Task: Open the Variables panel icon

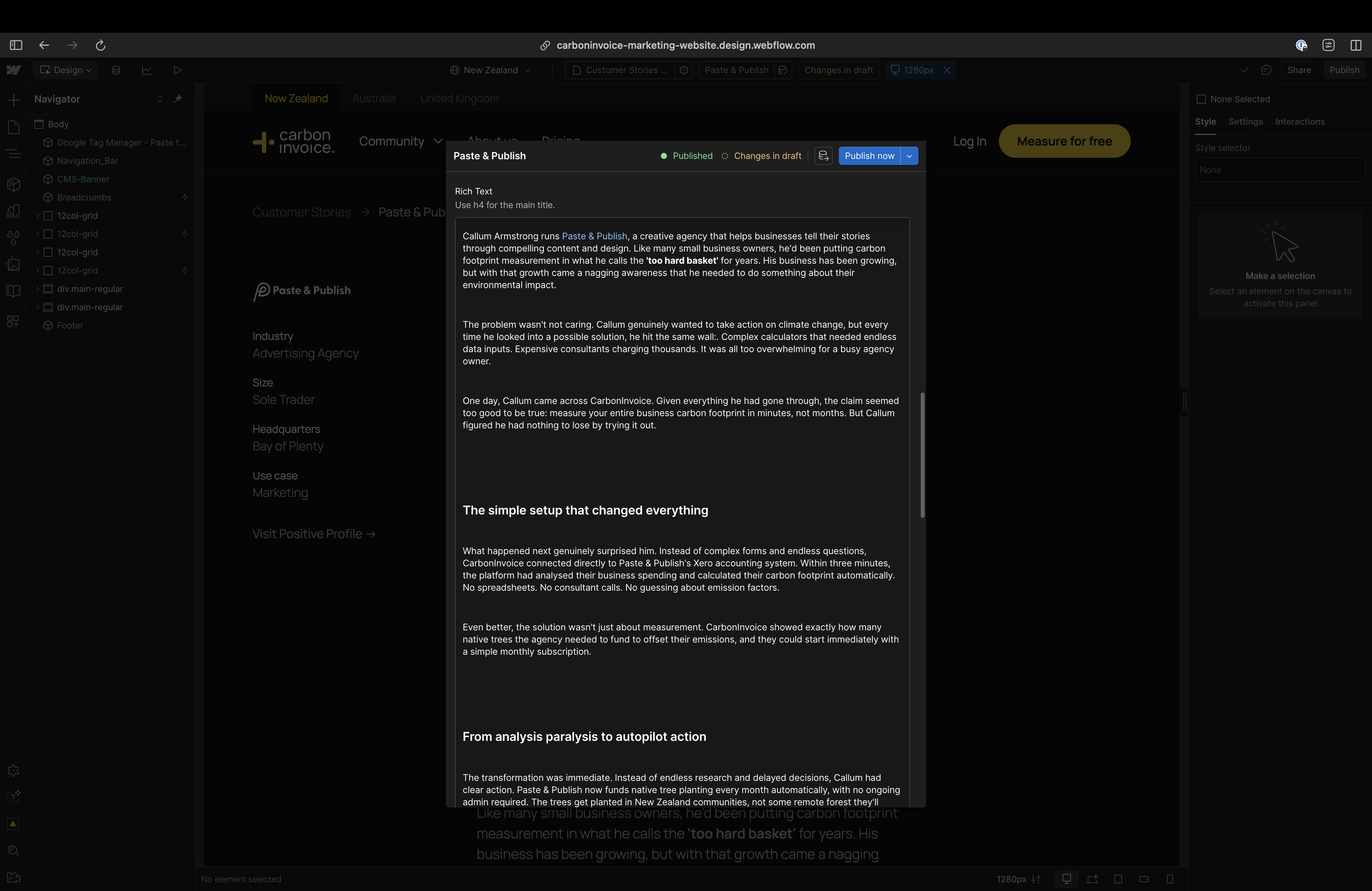Action: [x=13, y=211]
